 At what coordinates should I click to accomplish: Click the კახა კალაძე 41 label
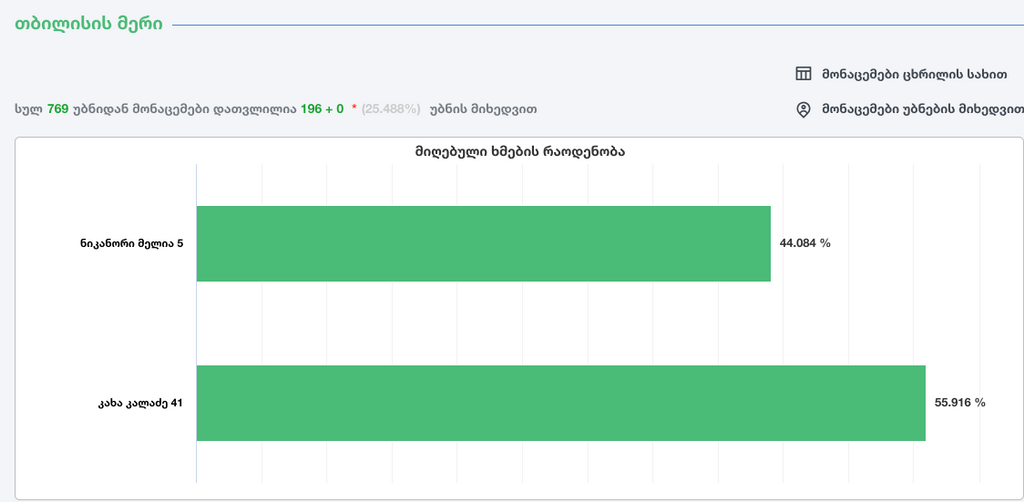coord(140,403)
